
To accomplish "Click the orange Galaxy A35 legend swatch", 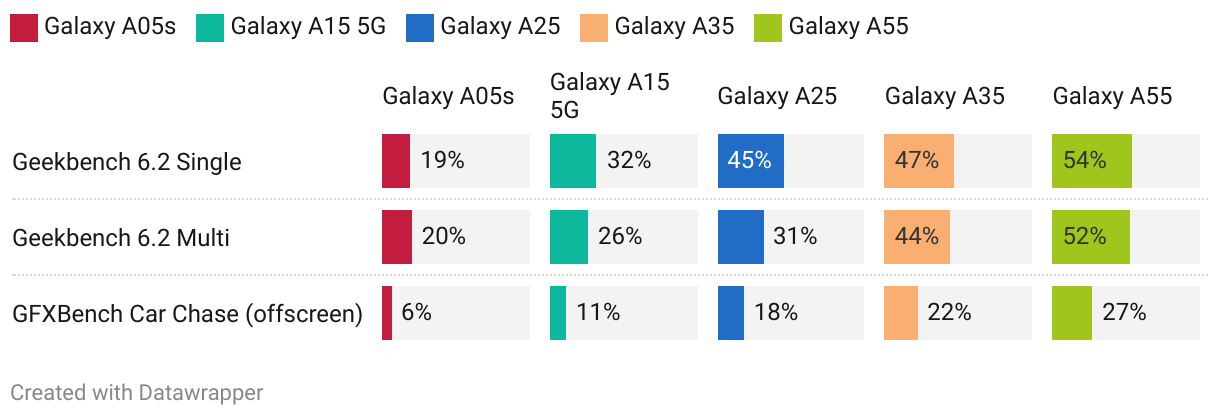I will click(594, 27).
